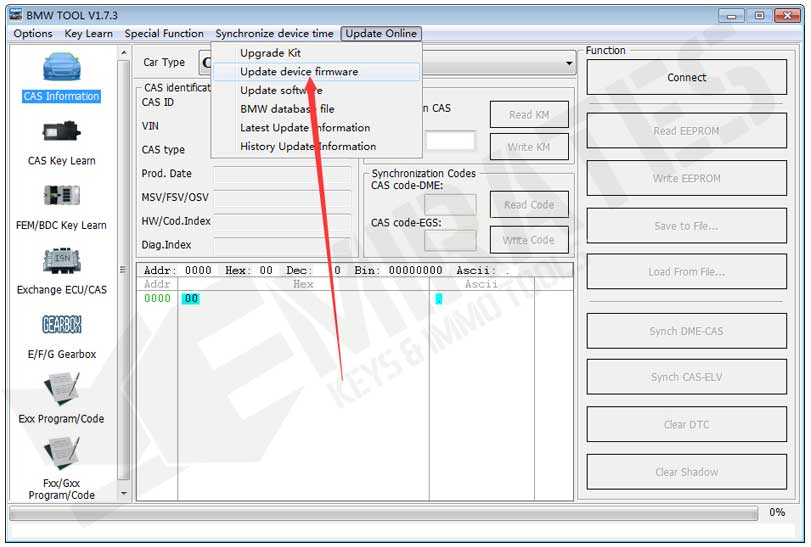This screenshot has height=547, width=811.
Task: Click the KM value input field
Action: [x=450, y=141]
